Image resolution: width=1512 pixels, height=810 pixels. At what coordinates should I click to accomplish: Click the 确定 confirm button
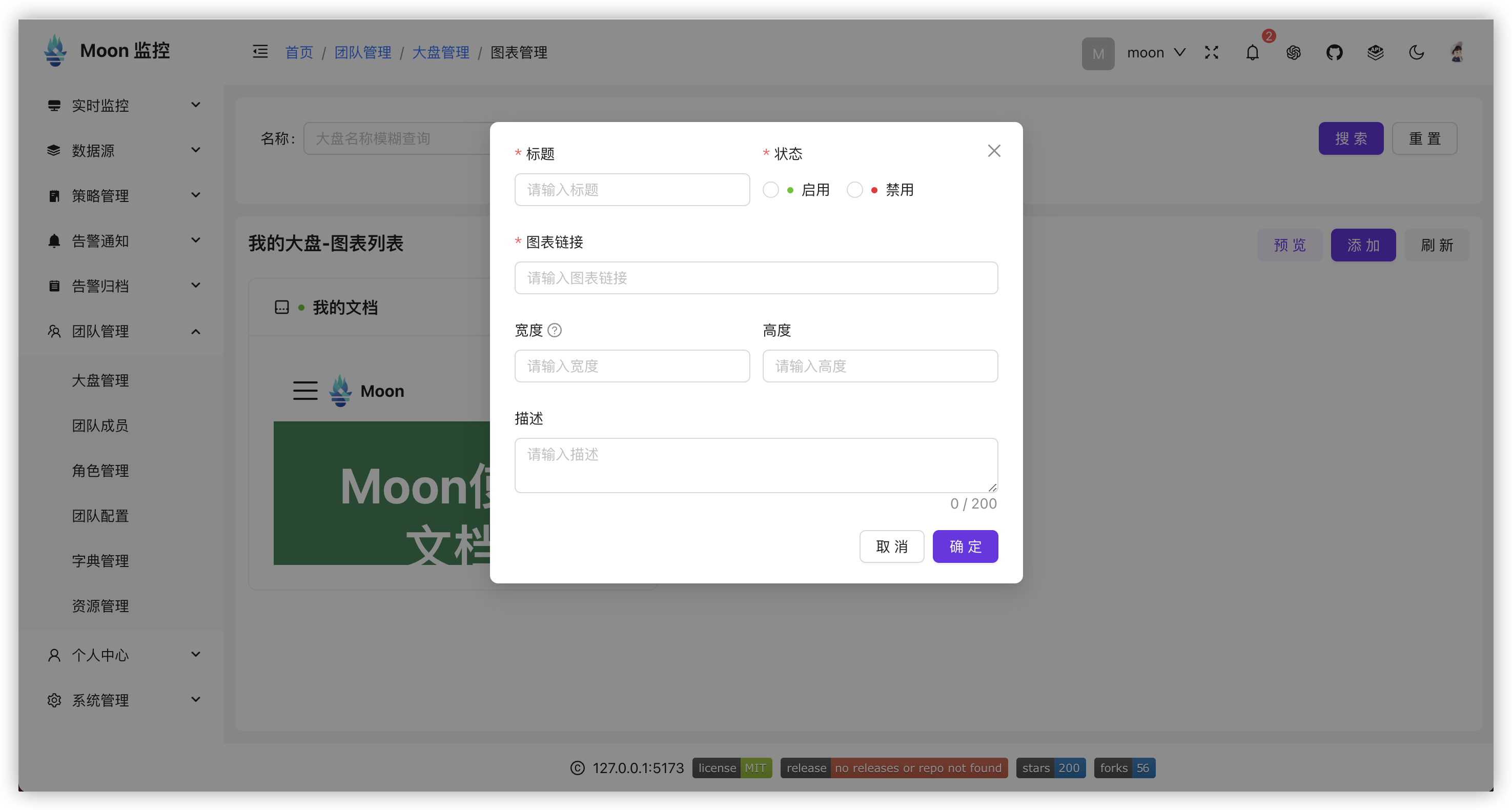tap(966, 547)
